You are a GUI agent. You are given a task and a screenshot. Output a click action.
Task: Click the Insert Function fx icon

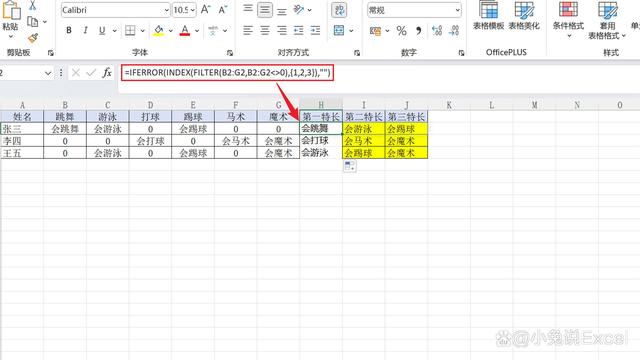[107, 73]
